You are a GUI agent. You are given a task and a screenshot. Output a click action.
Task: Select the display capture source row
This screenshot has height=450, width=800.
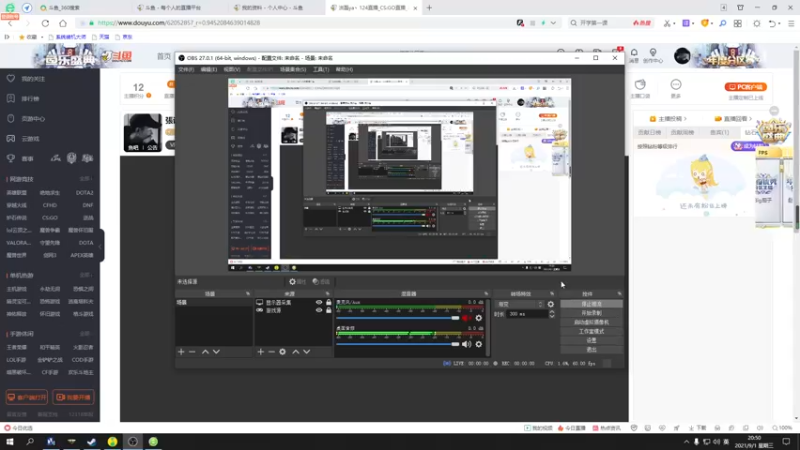293,303
